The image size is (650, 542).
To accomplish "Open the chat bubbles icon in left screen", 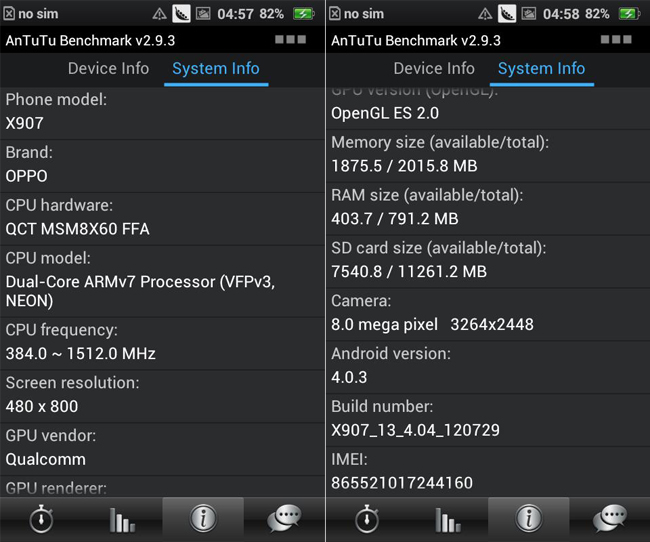I will 284,518.
